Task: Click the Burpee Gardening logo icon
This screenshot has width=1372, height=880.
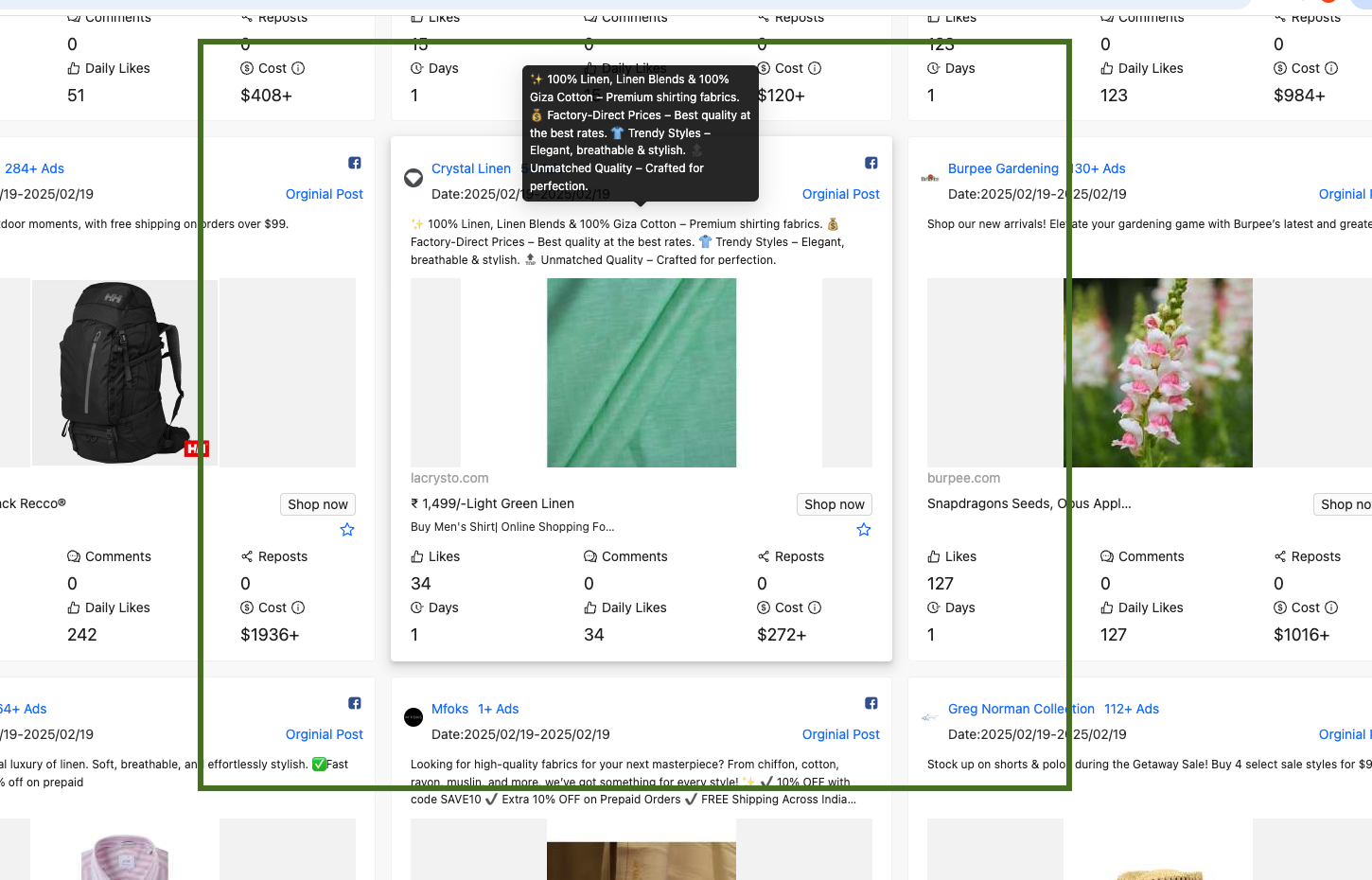Action: click(930, 178)
